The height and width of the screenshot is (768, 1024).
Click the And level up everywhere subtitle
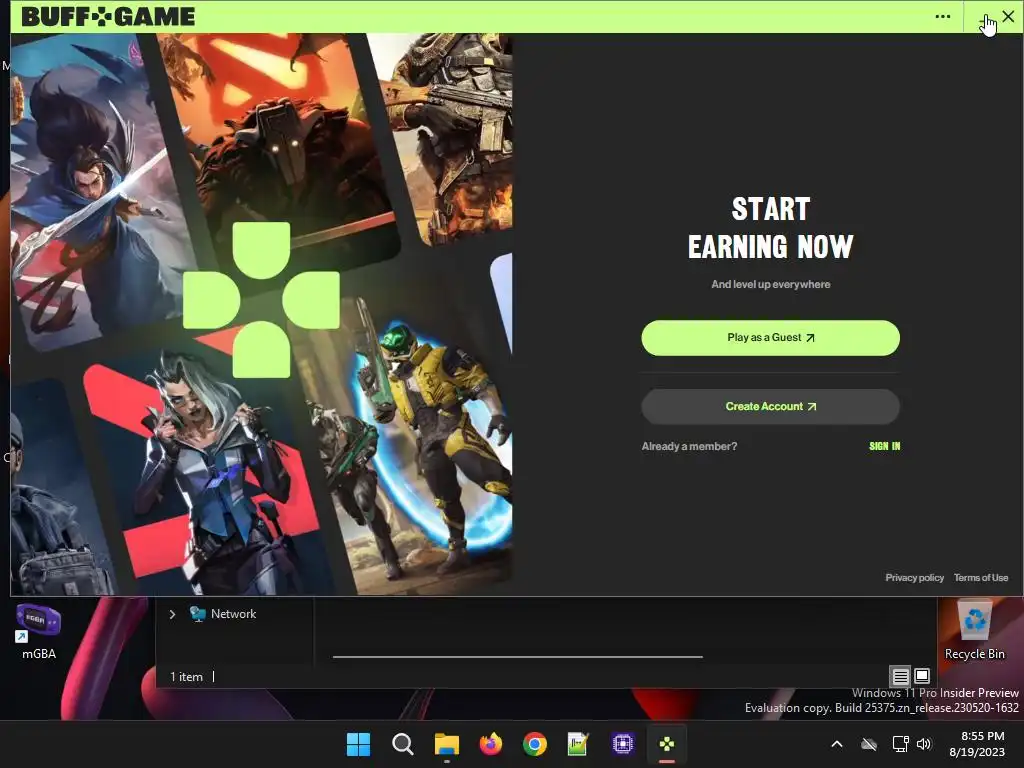coord(771,284)
